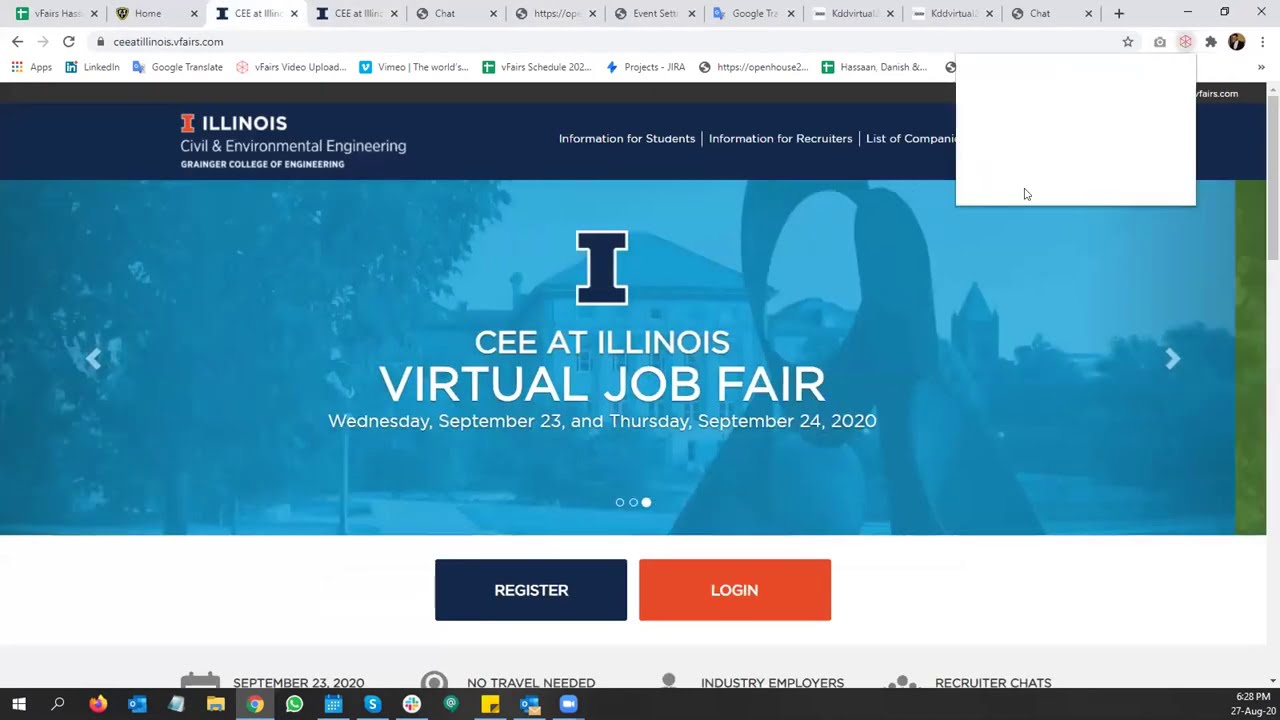Open Skype from the taskbar

[x=372, y=704]
